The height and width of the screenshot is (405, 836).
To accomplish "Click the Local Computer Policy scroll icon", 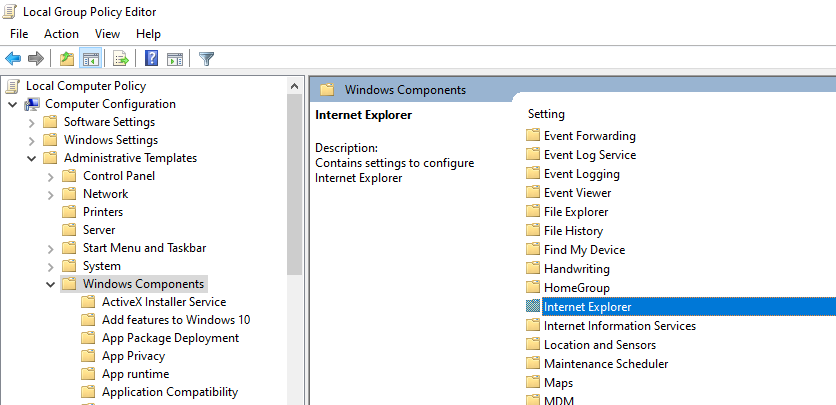I will (x=13, y=86).
